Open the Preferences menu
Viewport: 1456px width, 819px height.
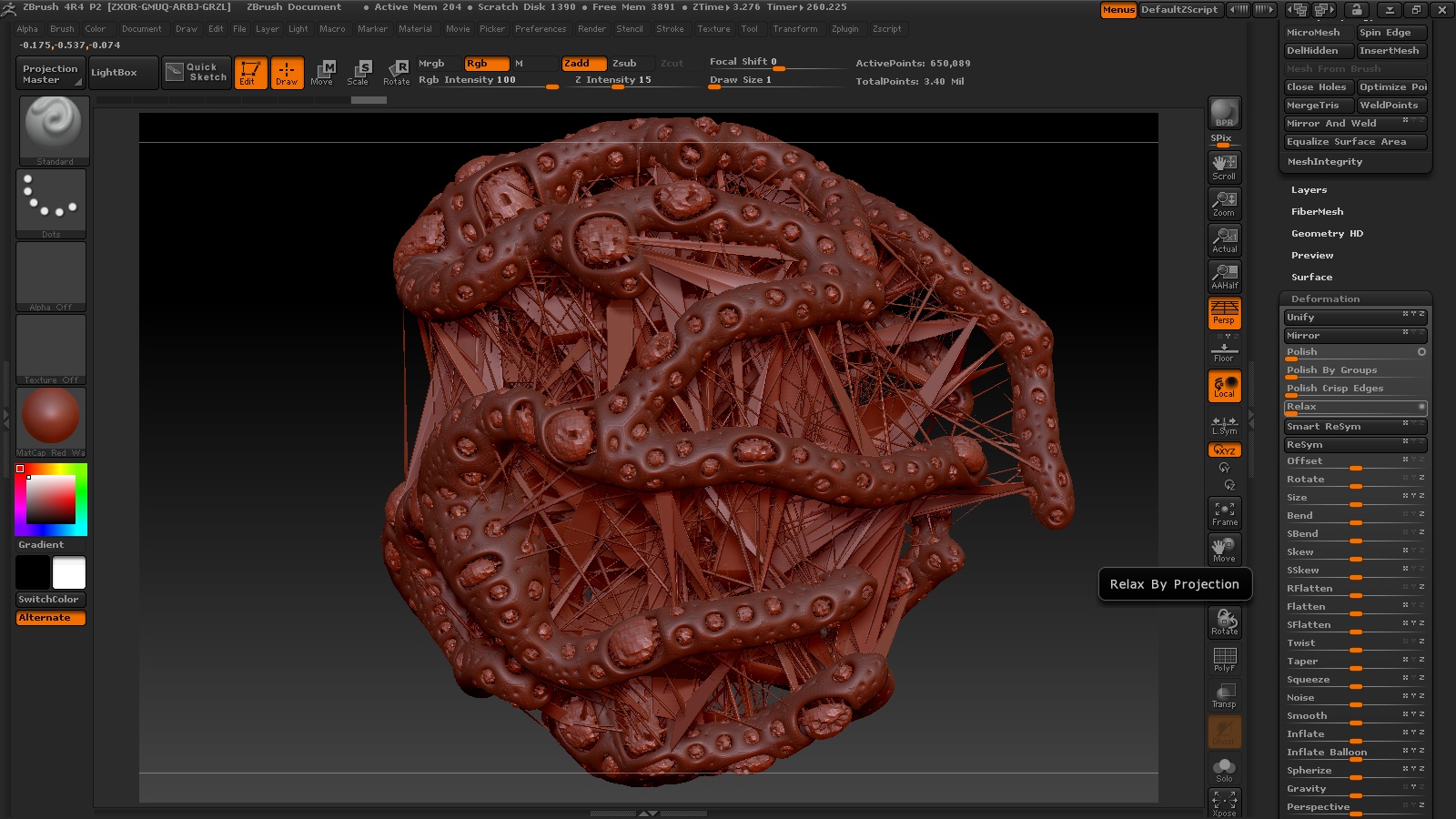point(540,29)
